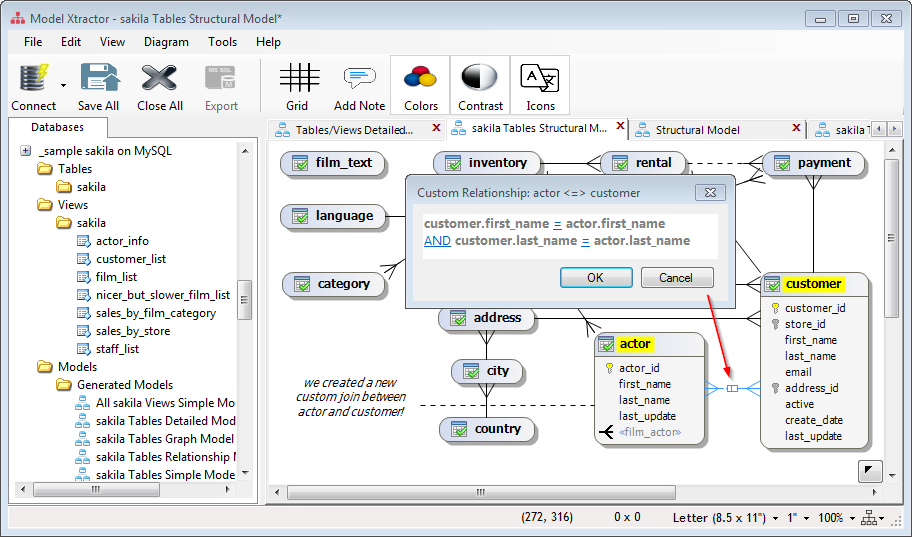Click the Add Note speech bubble icon
Screen dimensions: 912x537
[x=359, y=77]
